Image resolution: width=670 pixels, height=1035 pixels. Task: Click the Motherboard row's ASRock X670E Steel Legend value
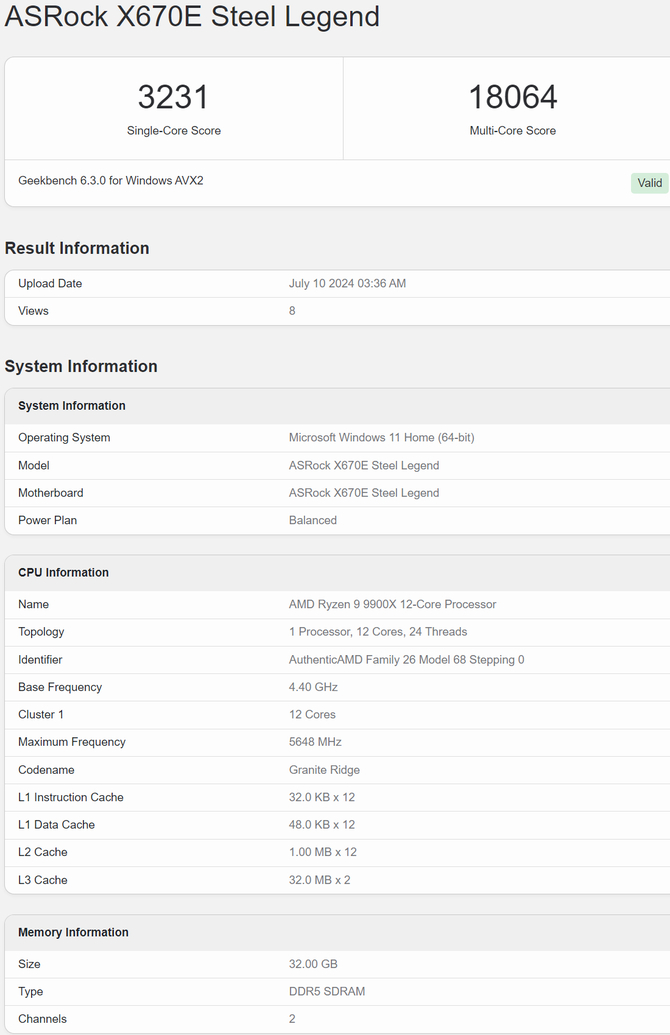pyautogui.click(x=364, y=493)
